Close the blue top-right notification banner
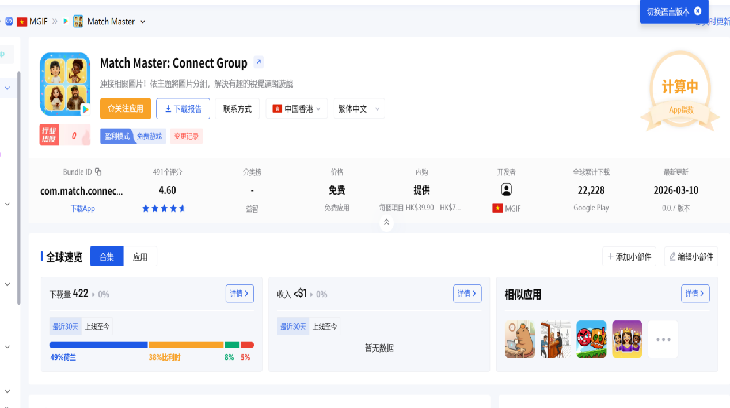 (x=697, y=10)
